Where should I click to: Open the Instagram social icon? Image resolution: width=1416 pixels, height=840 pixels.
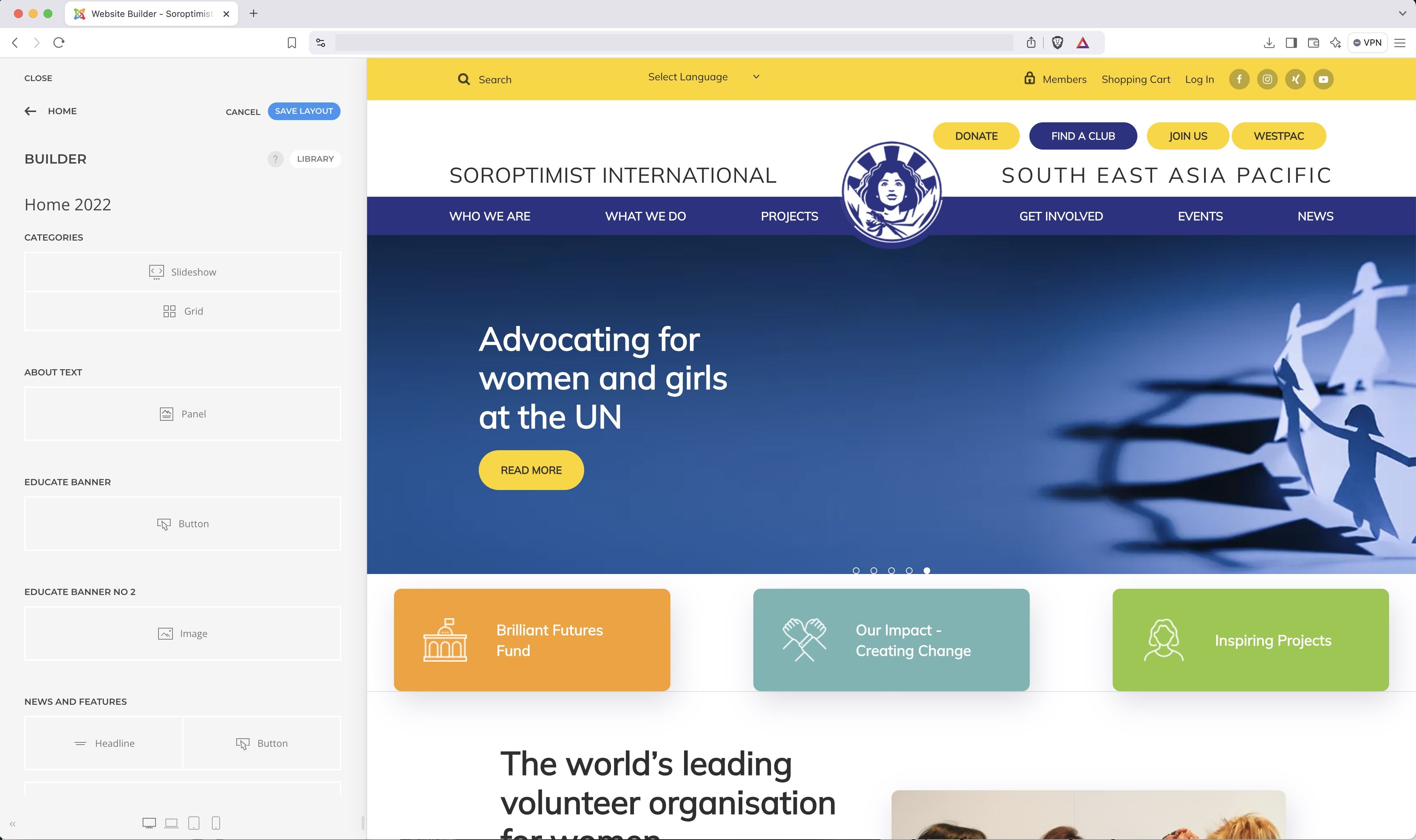(1267, 79)
